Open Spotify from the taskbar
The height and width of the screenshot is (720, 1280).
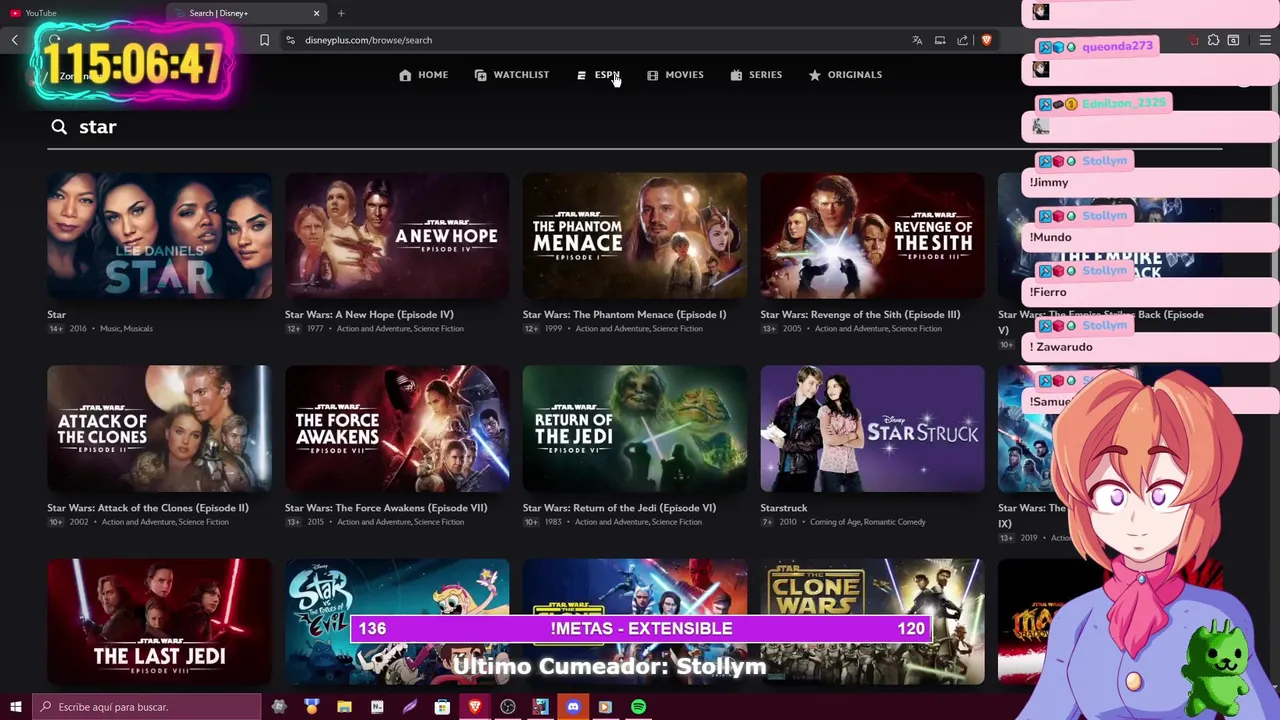pos(638,707)
